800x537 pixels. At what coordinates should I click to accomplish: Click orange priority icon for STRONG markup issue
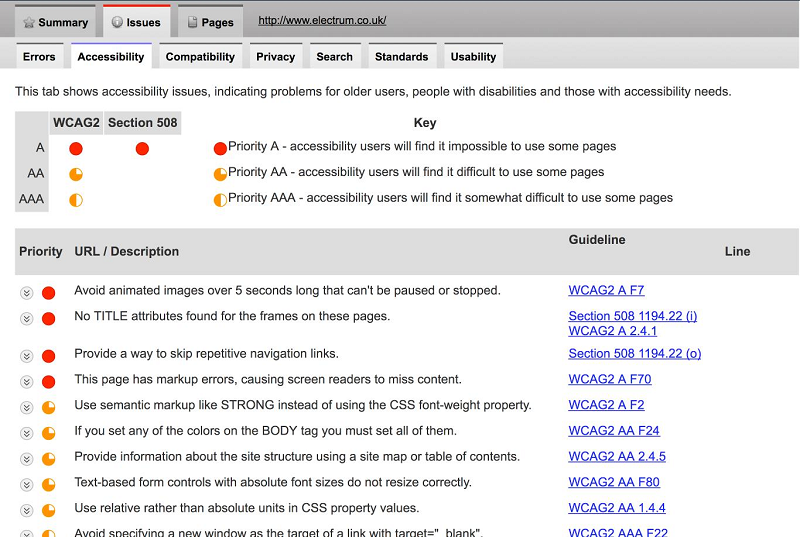(x=48, y=407)
